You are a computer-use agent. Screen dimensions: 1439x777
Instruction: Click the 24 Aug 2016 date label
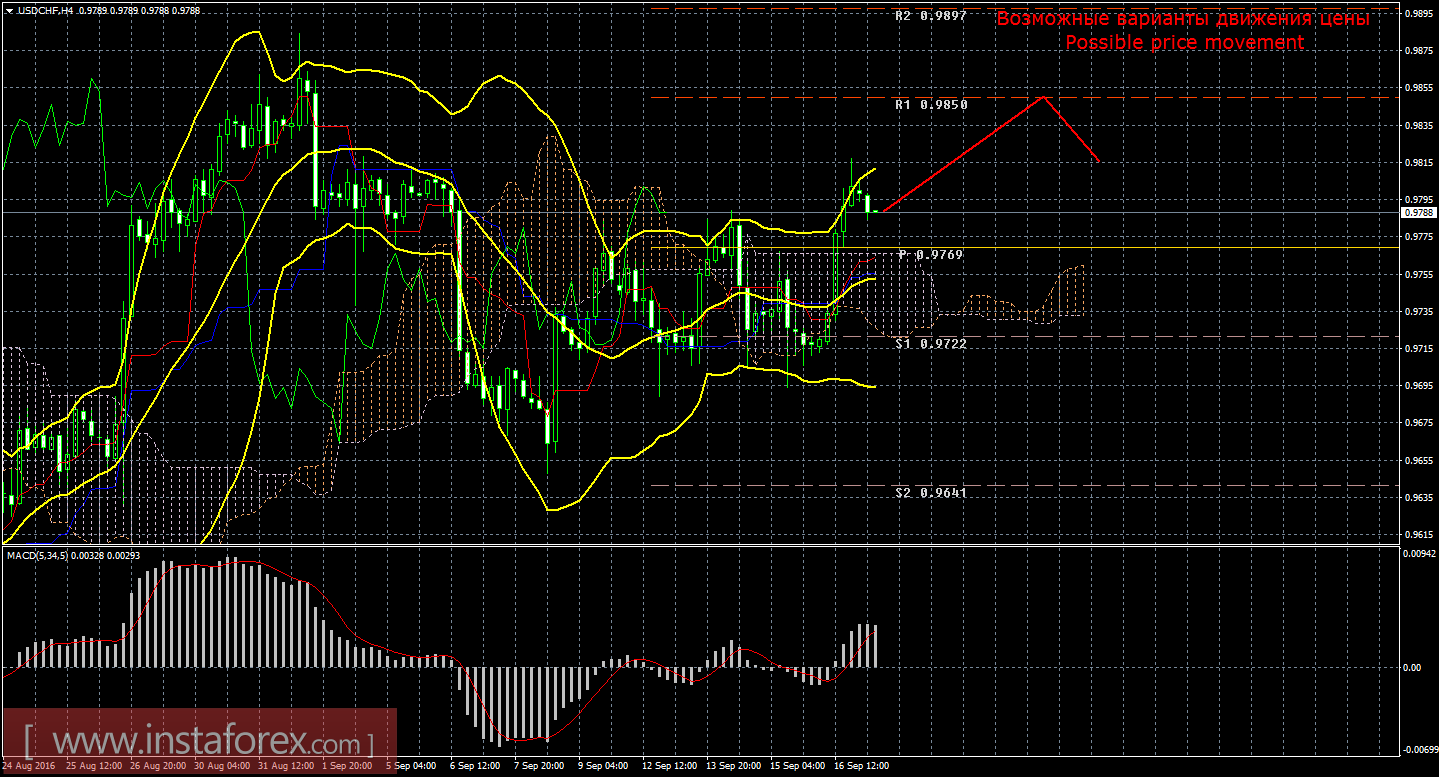tap(29, 766)
